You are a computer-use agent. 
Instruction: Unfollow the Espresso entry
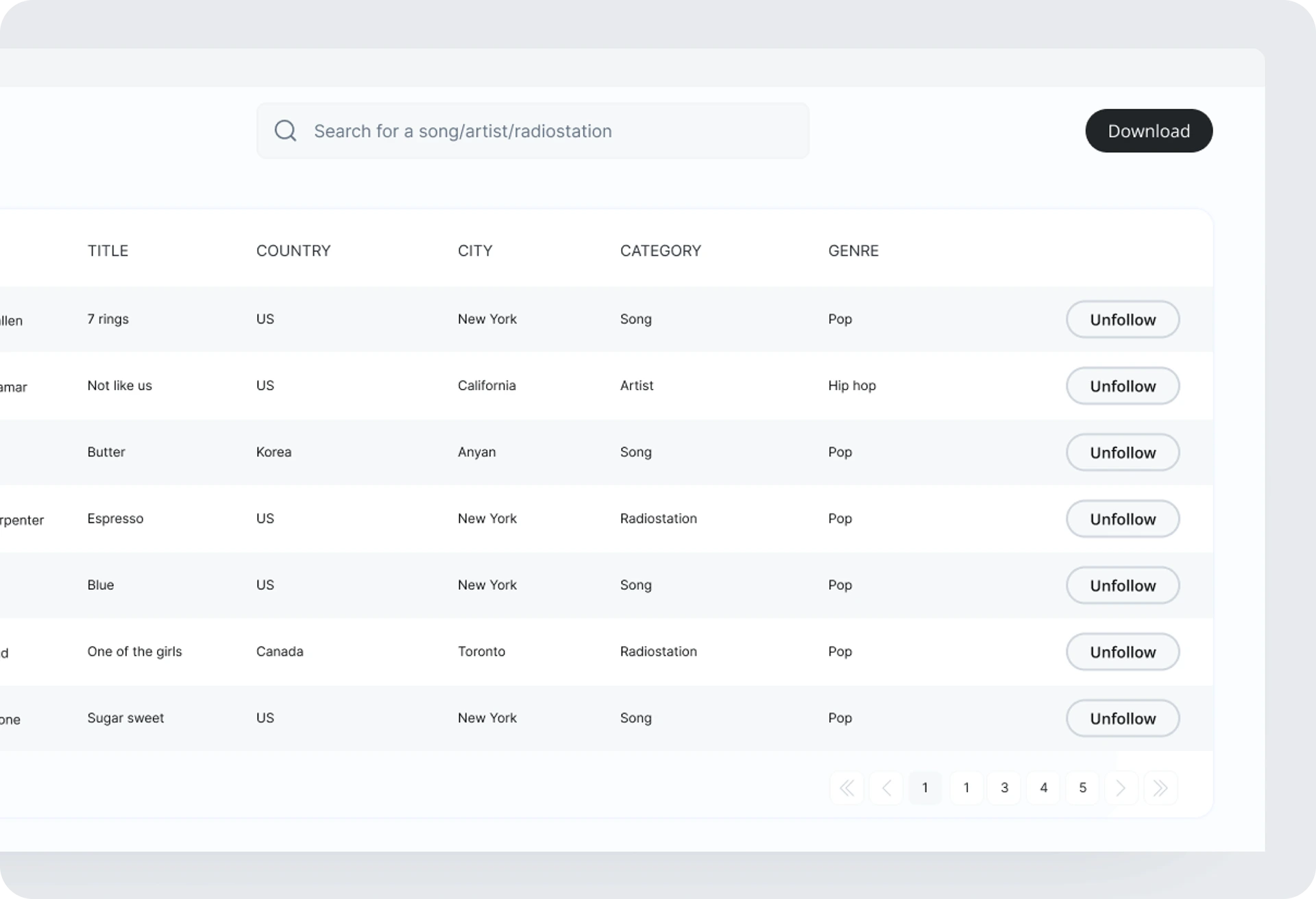coord(1123,519)
